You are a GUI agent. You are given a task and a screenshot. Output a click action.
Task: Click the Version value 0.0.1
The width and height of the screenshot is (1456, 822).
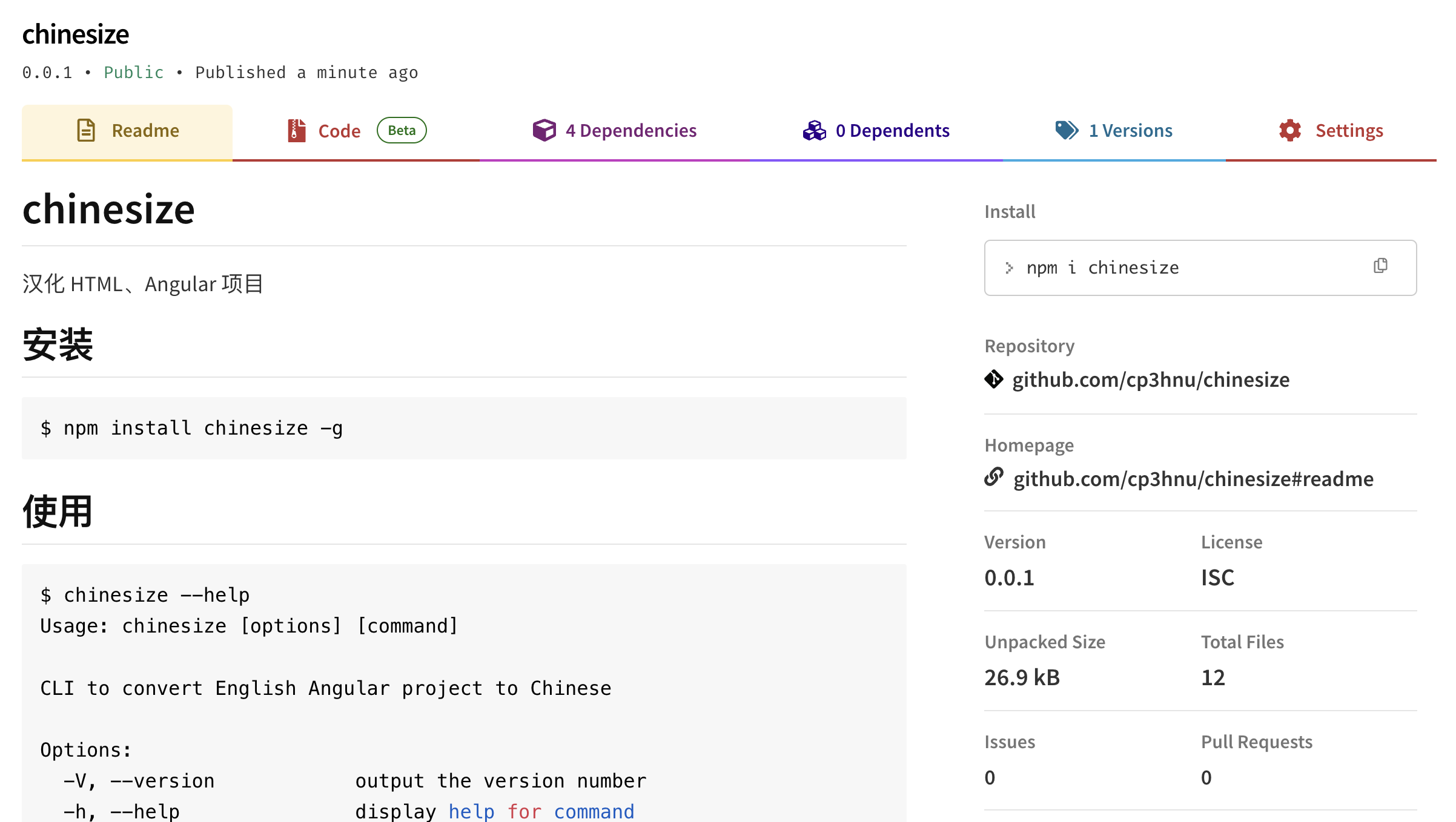[x=1009, y=577]
